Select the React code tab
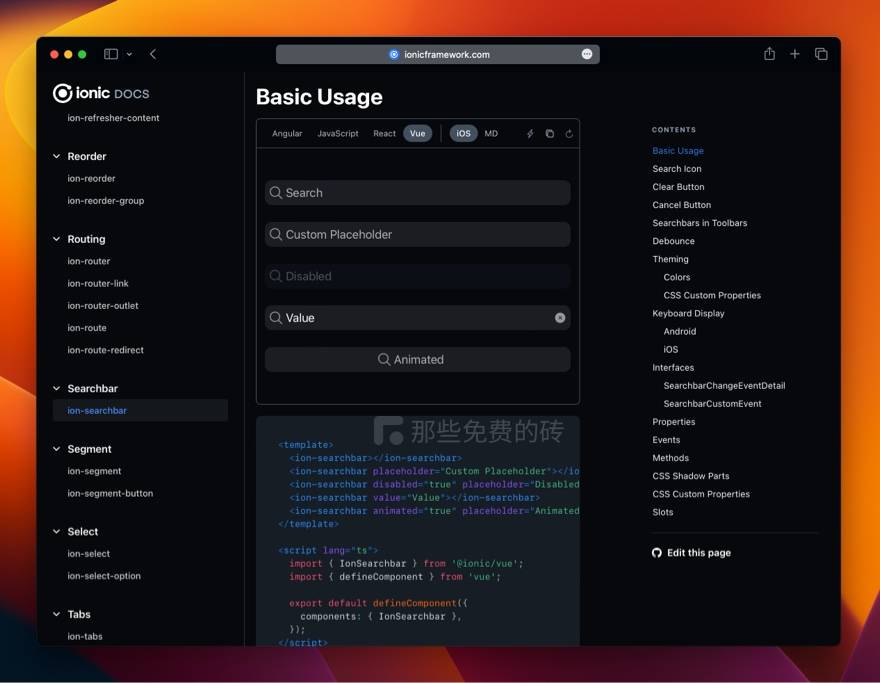Image resolution: width=880 pixels, height=683 pixels. click(384, 134)
